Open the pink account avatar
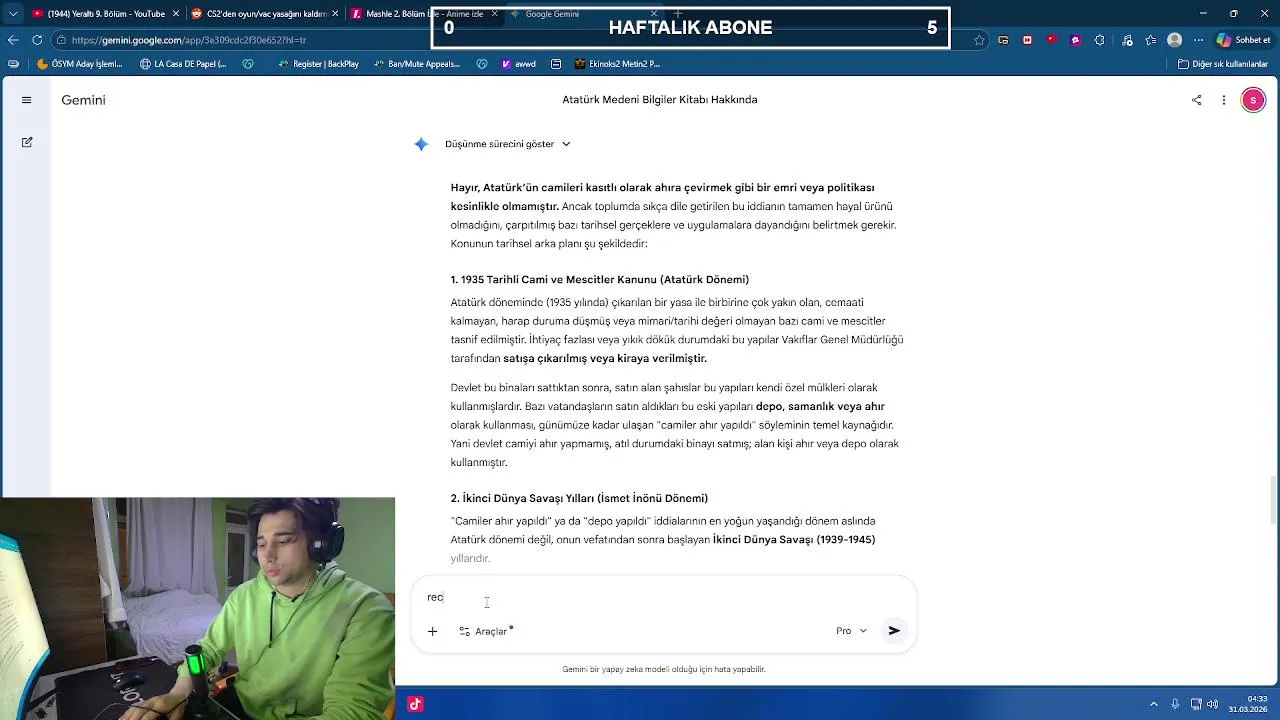1280x720 pixels. [x=1253, y=100]
